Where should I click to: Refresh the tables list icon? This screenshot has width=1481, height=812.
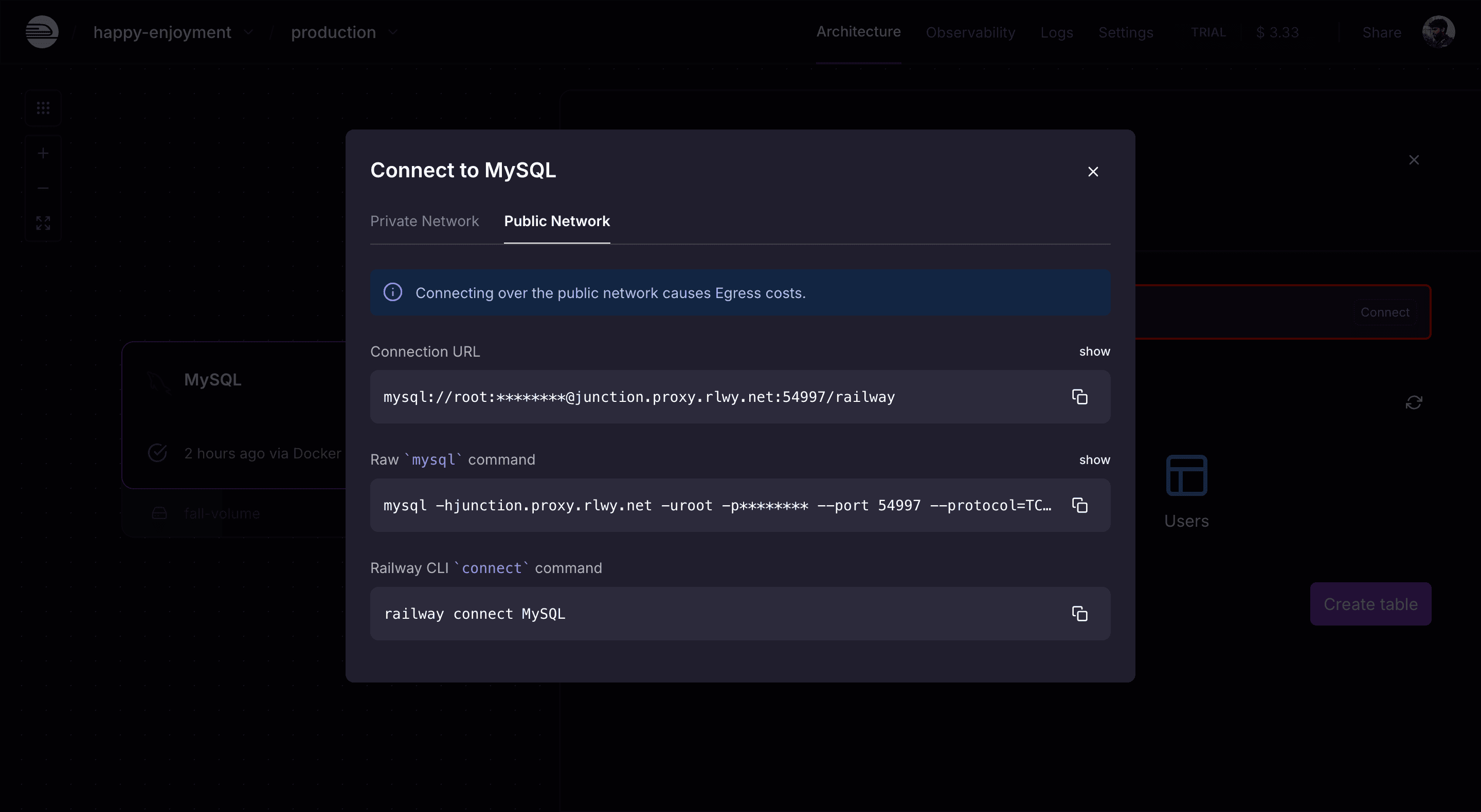(x=1414, y=402)
